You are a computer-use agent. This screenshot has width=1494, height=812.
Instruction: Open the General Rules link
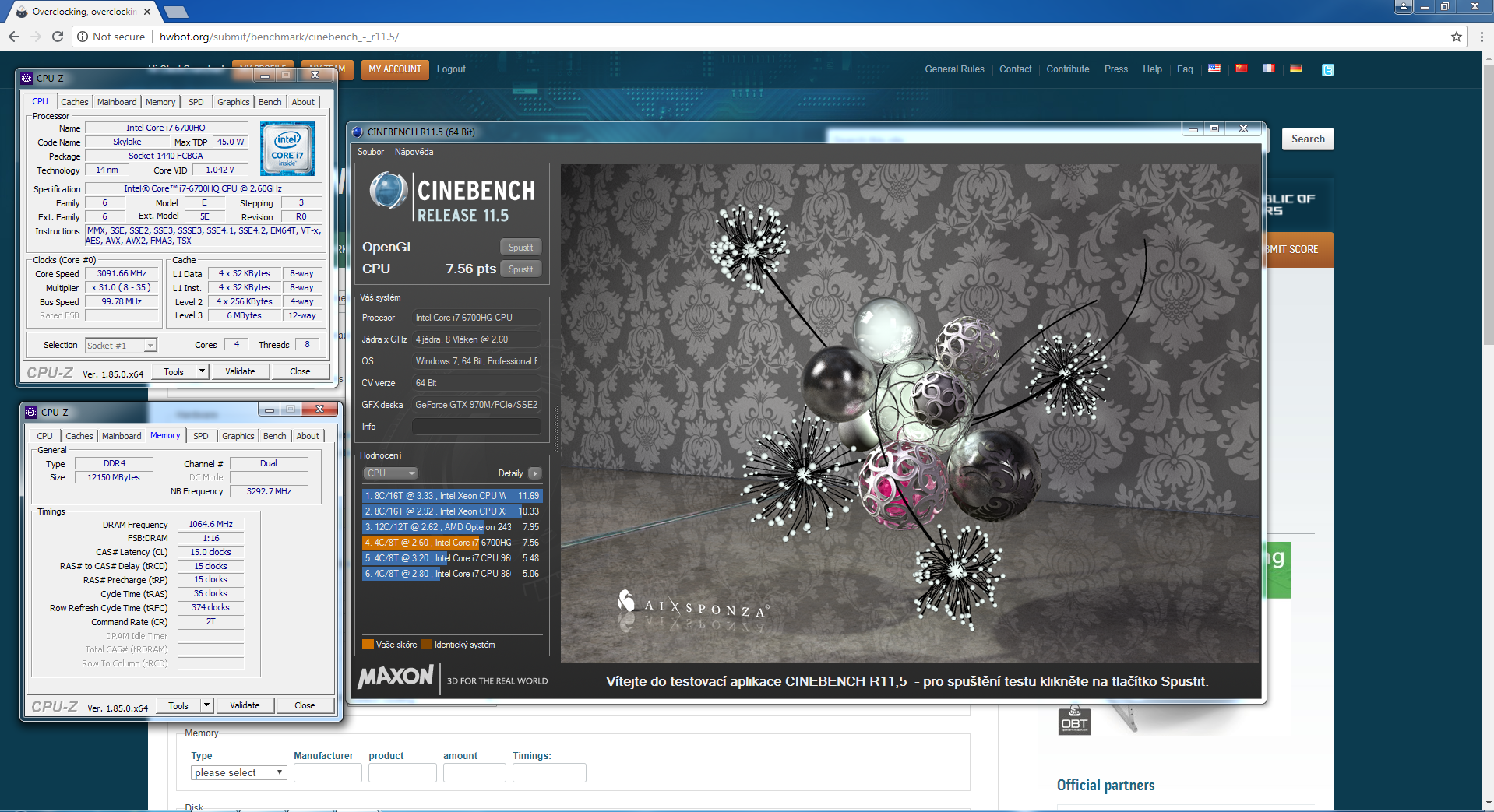tap(954, 69)
